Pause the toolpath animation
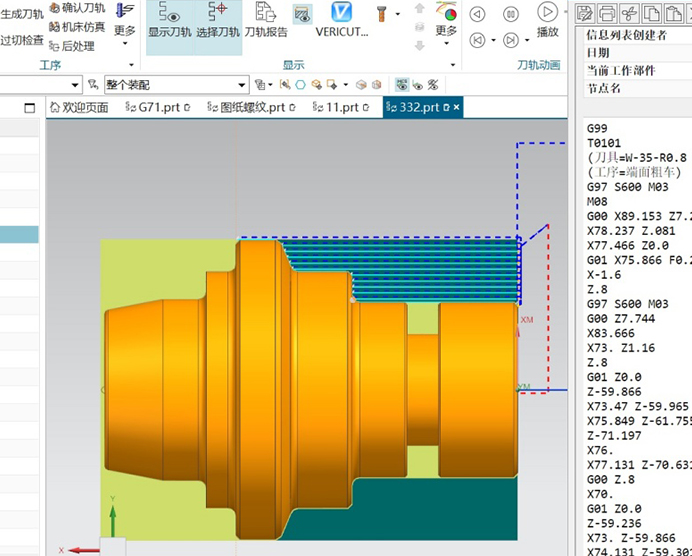This screenshot has width=692, height=556. point(511,14)
